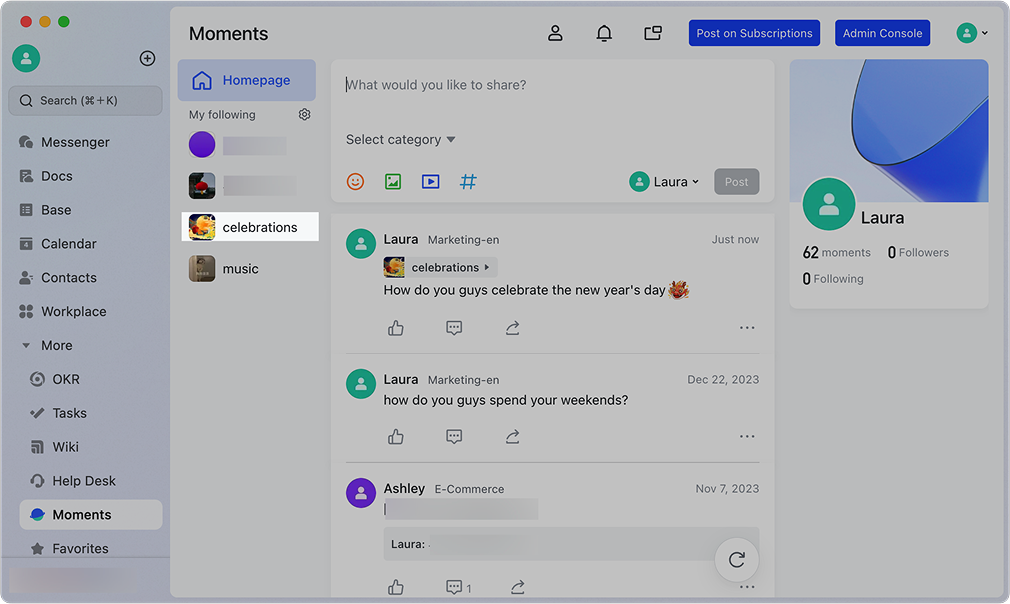The width and height of the screenshot is (1010, 604).
Task: Like the weekends post by Laura
Action: [x=396, y=437]
